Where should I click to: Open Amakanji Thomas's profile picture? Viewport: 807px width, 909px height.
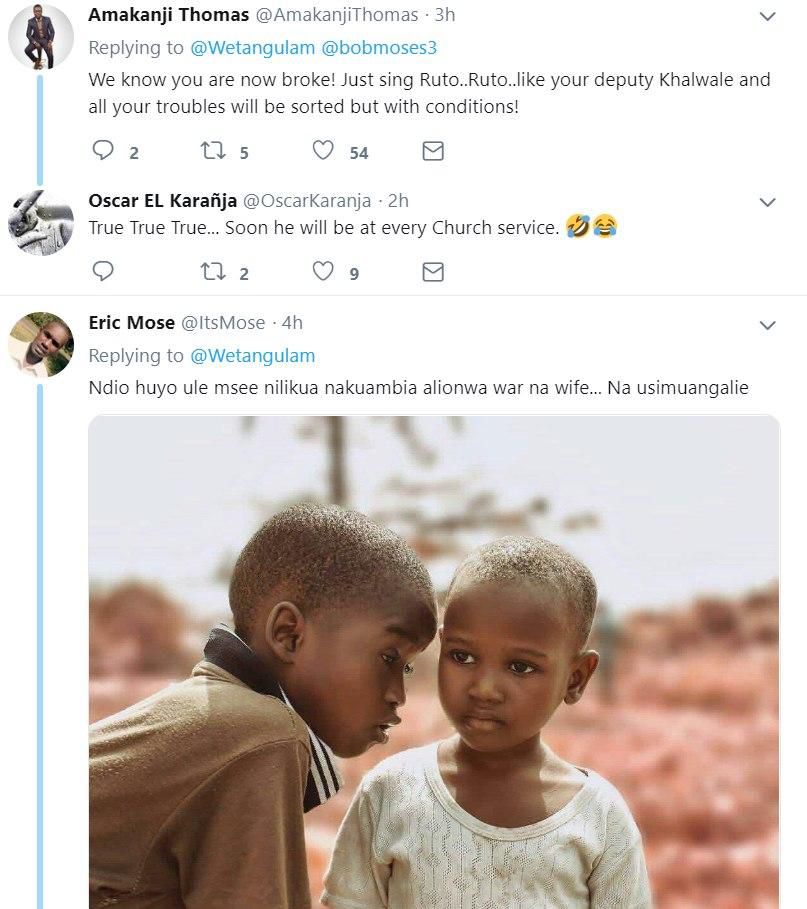[x=41, y=37]
